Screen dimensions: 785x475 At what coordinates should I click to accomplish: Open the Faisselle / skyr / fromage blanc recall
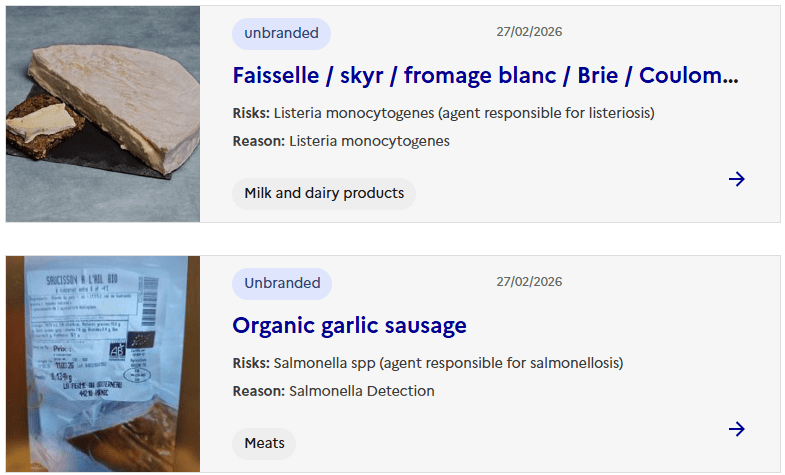pos(485,76)
